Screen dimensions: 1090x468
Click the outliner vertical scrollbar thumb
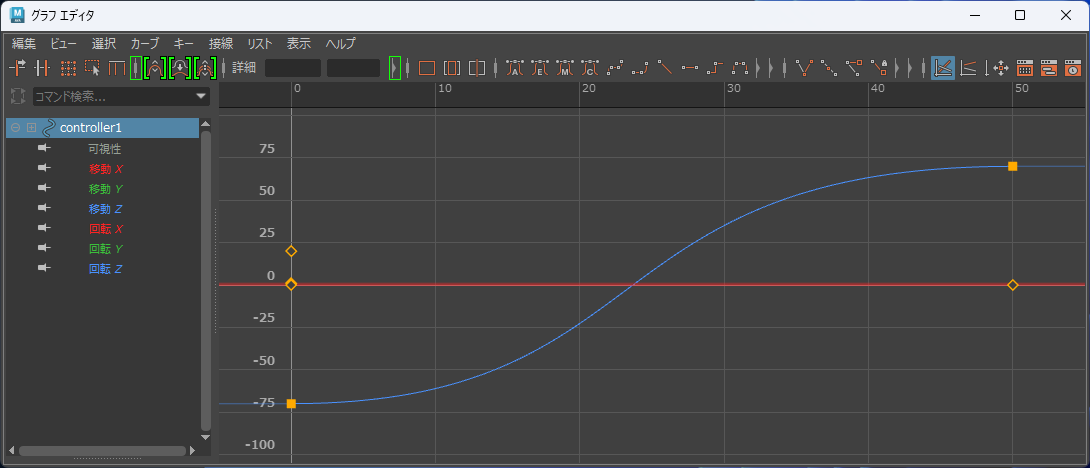205,280
